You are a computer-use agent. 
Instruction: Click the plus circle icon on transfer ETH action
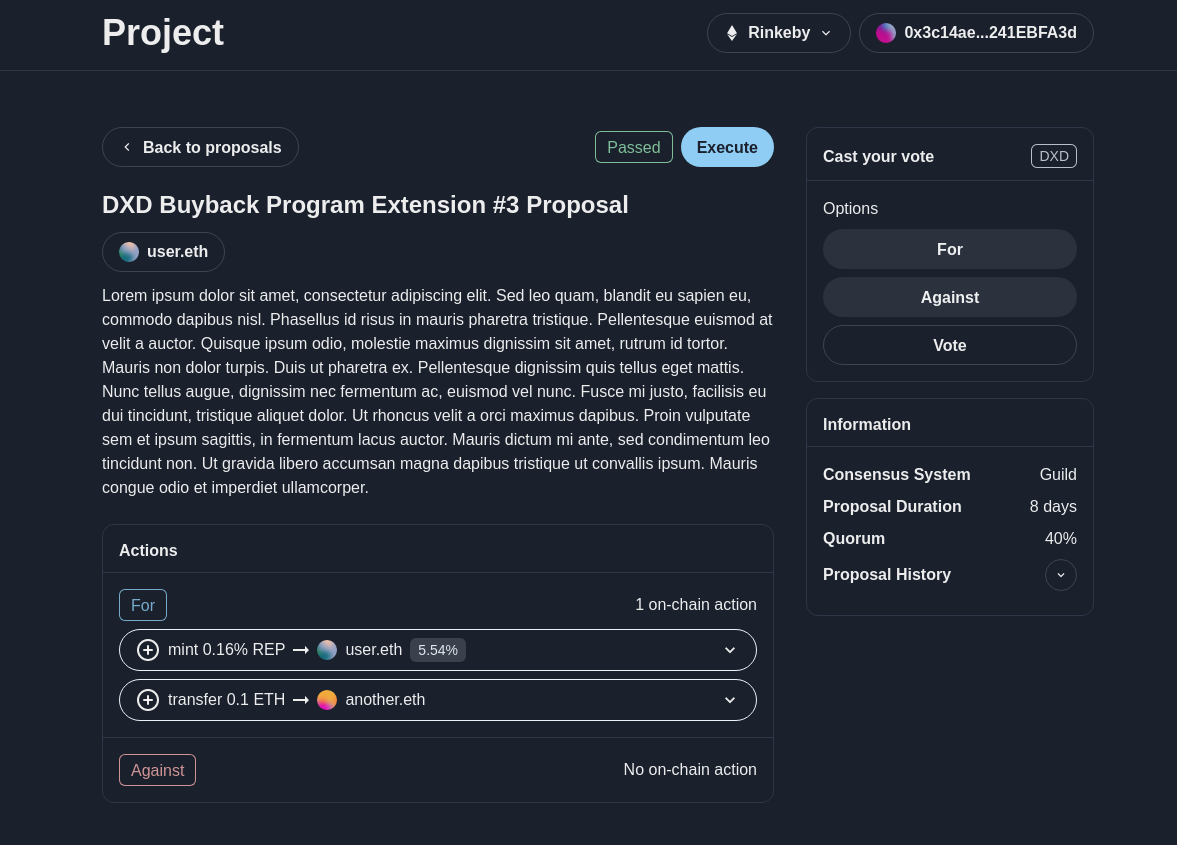pos(148,700)
